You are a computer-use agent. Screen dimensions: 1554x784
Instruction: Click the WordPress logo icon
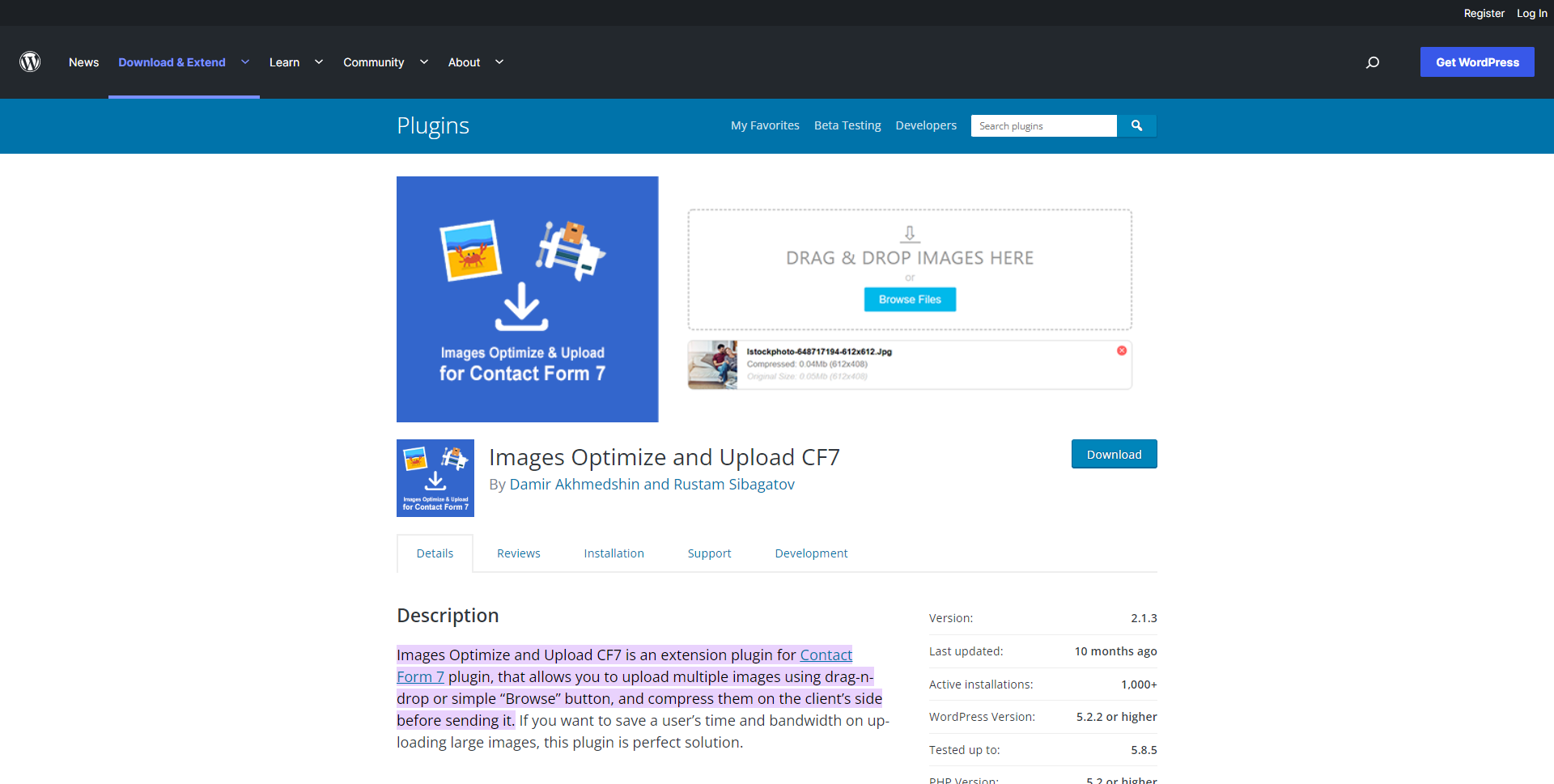click(30, 62)
